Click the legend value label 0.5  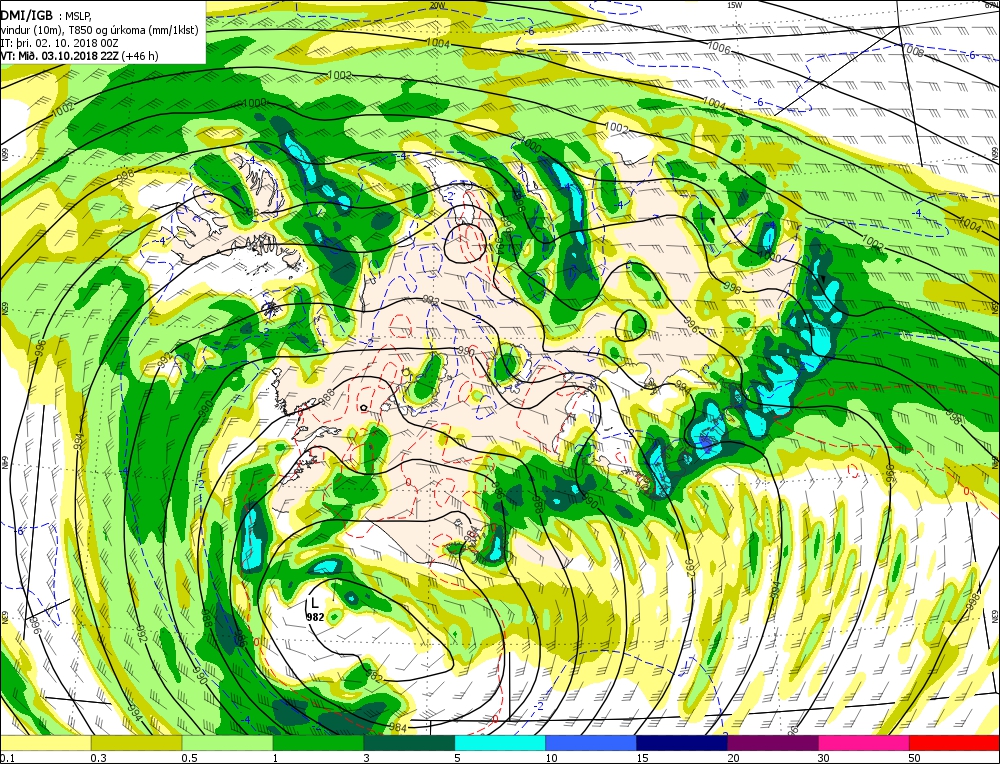coord(189,758)
